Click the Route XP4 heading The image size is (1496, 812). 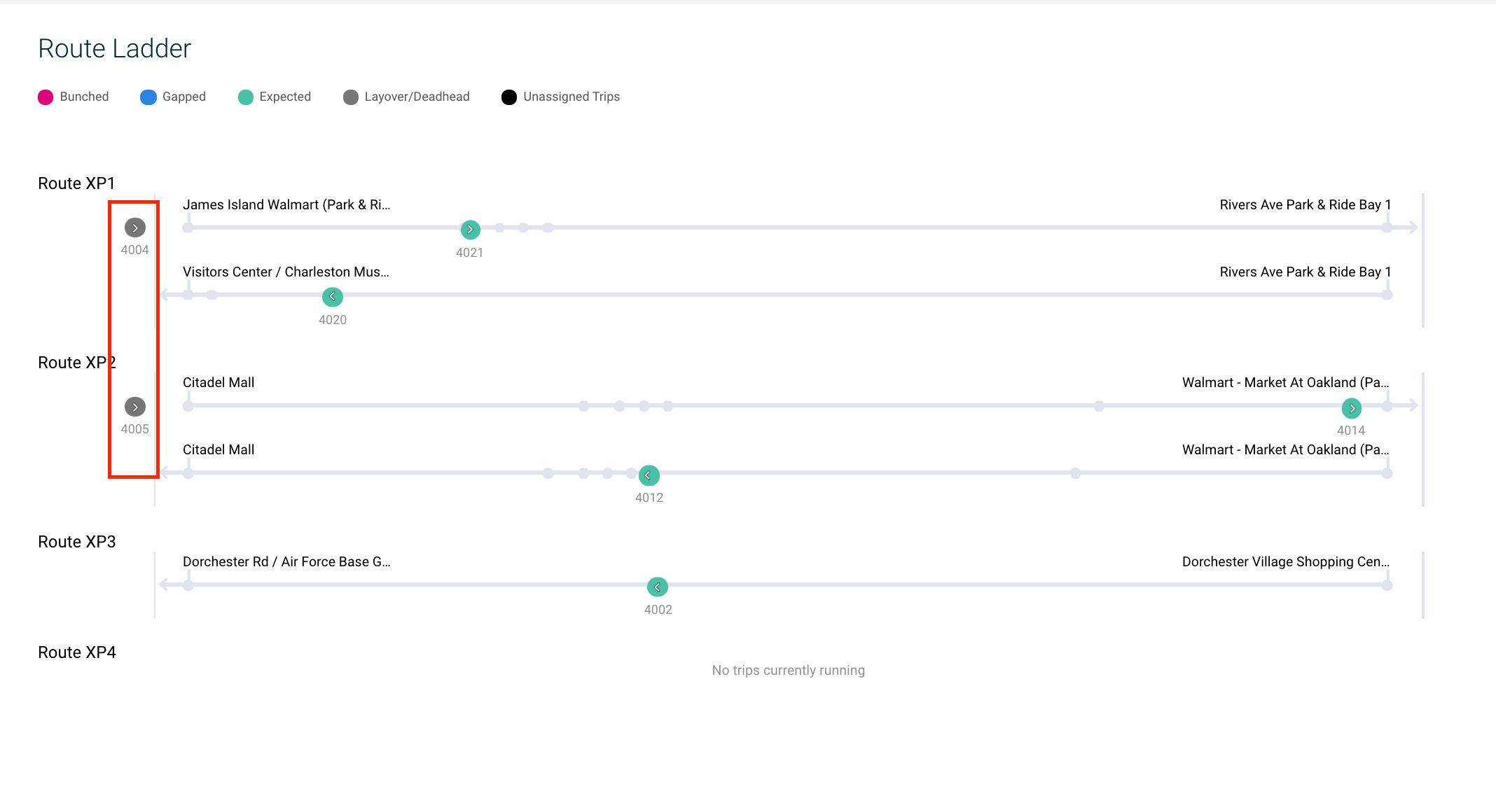(76, 652)
